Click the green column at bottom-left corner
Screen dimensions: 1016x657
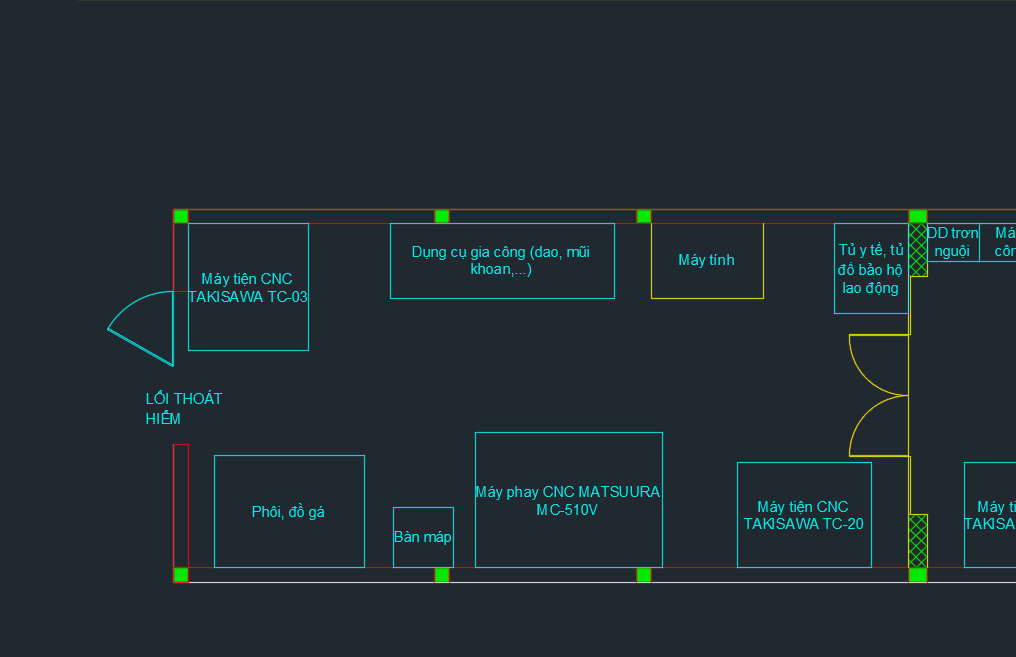click(181, 575)
